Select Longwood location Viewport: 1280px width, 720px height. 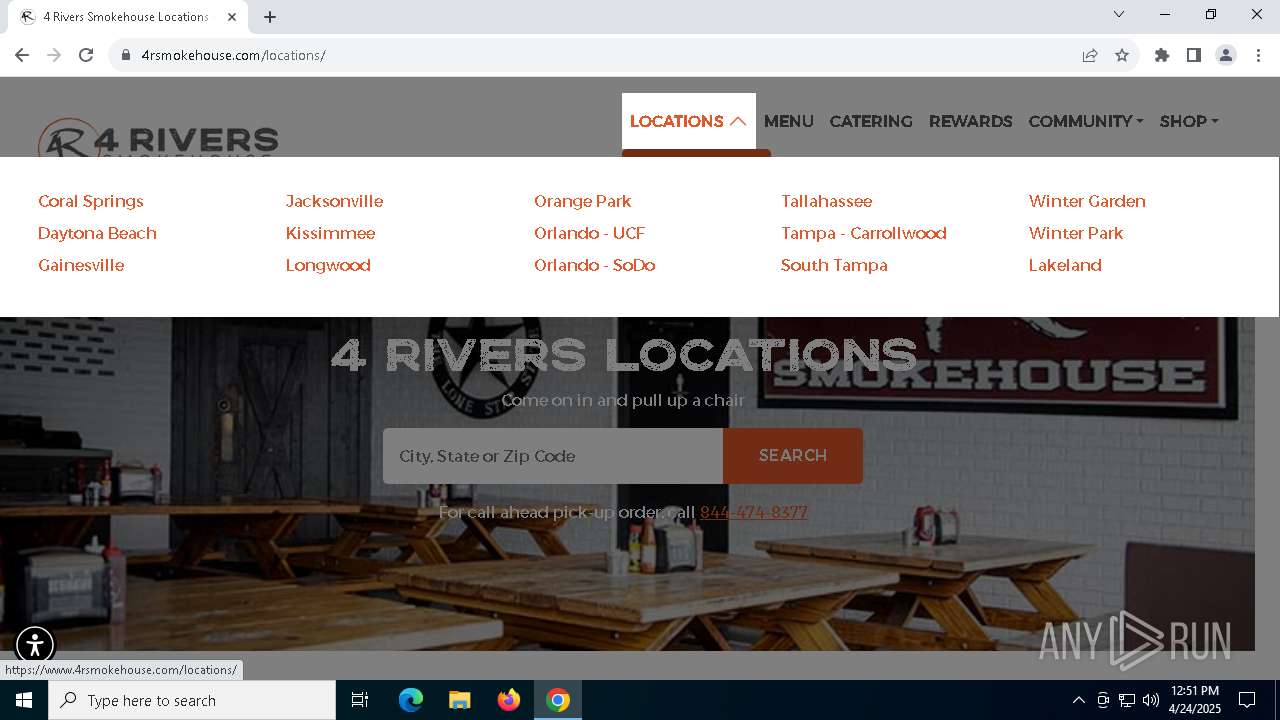coord(328,265)
